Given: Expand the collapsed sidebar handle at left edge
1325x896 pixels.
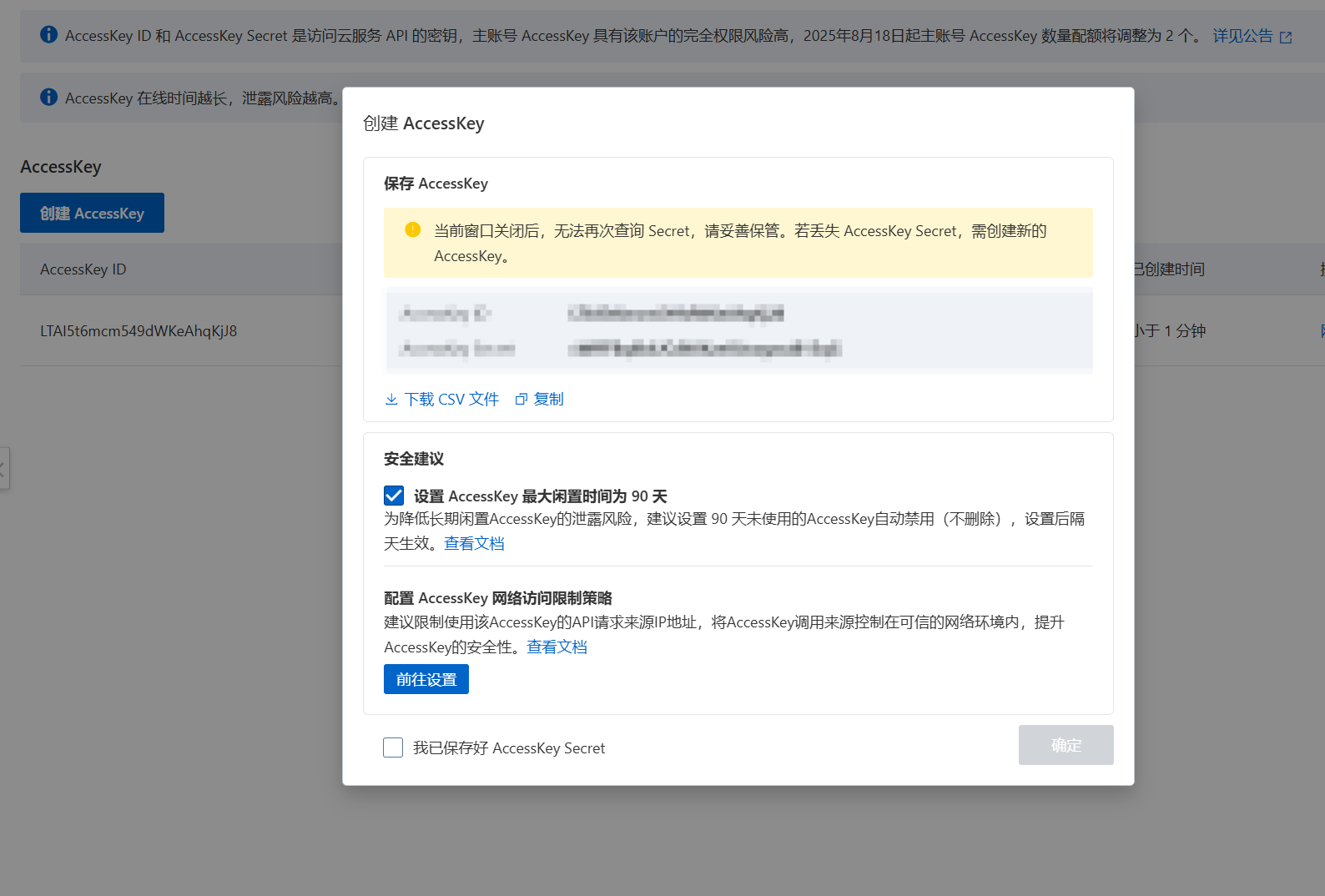Looking at the screenshot, I should click(3, 468).
